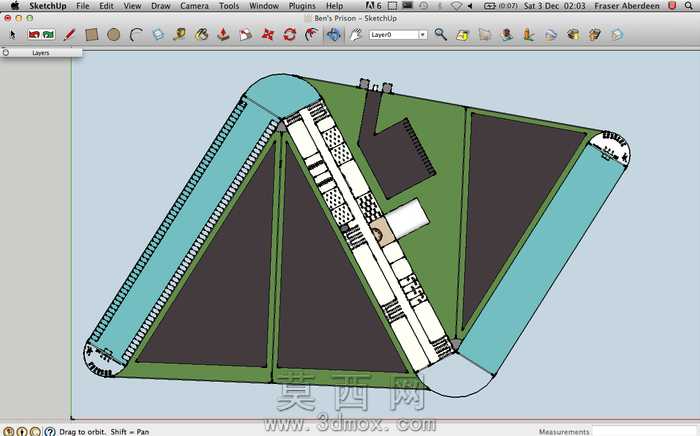
Task: Select the Rotate tool
Action: pos(289,34)
